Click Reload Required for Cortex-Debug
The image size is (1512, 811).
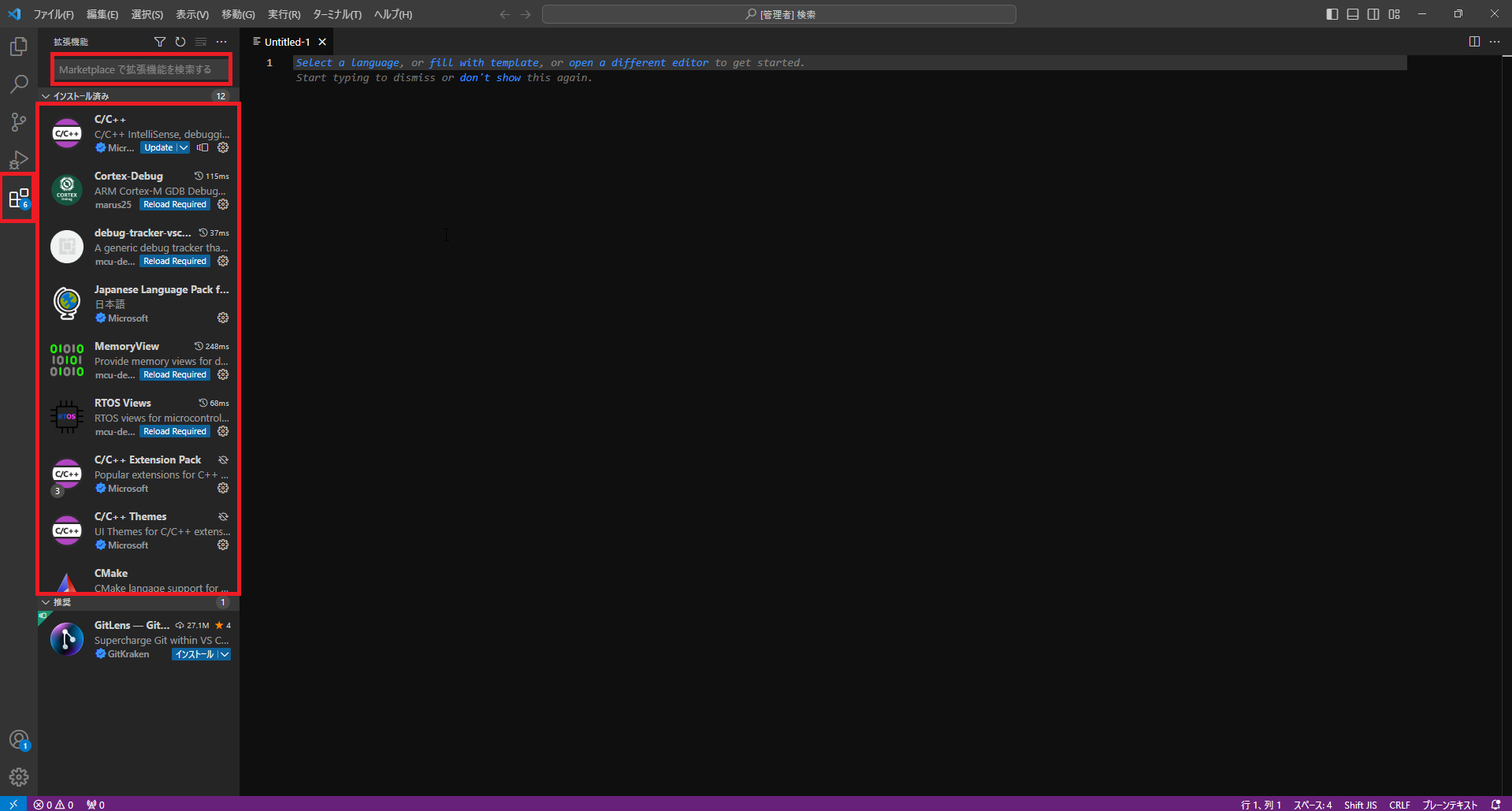click(x=175, y=204)
